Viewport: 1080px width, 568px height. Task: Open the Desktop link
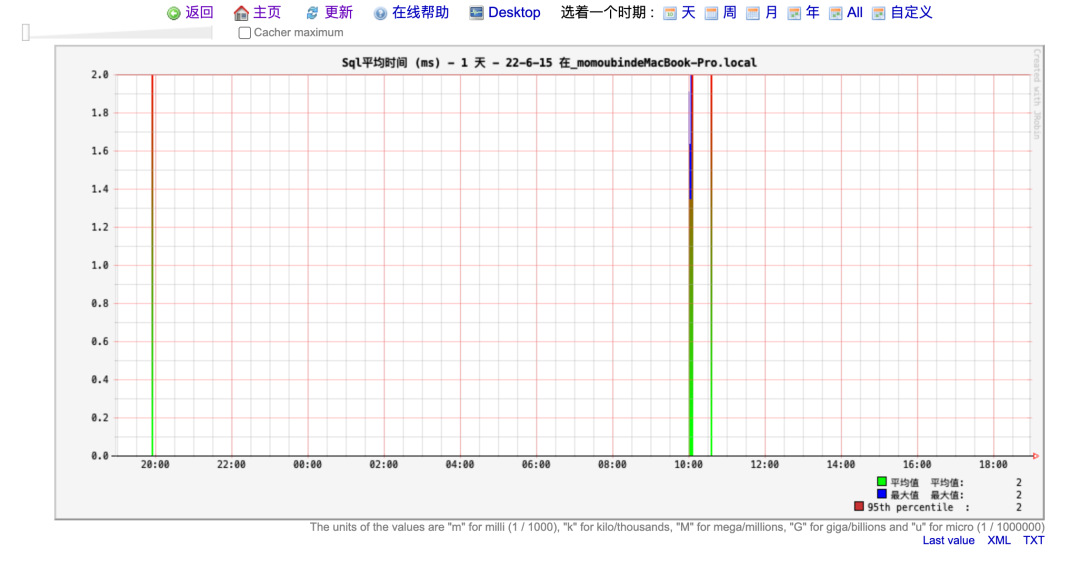pos(514,12)
